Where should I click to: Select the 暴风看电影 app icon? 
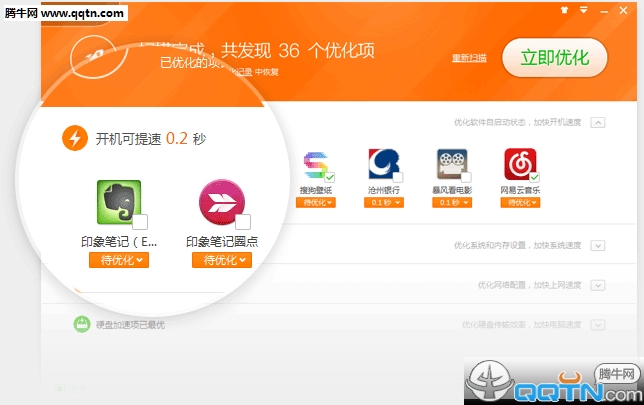pos(452,164)
